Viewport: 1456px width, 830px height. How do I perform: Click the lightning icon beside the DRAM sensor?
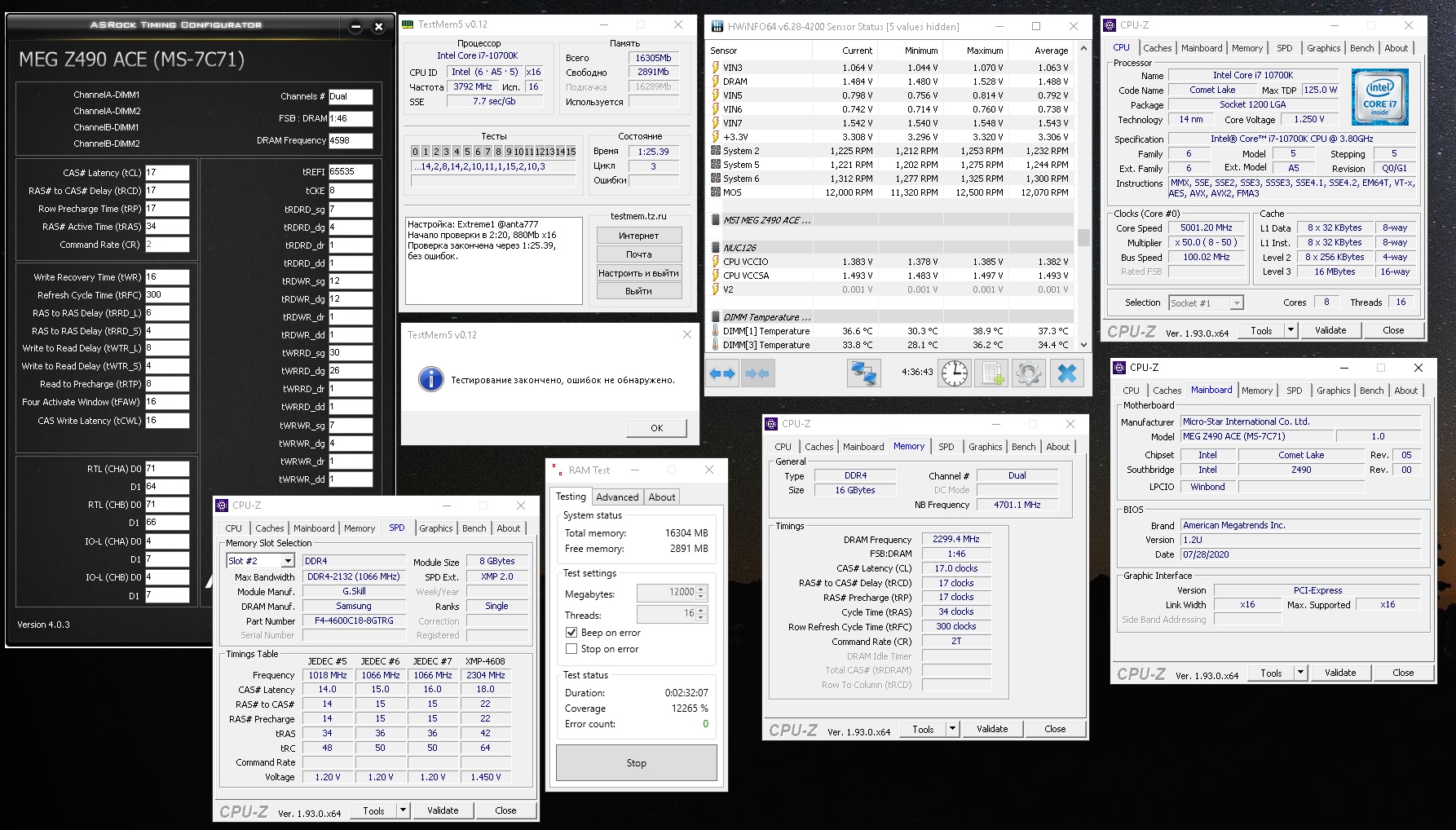tap(716, 82)
